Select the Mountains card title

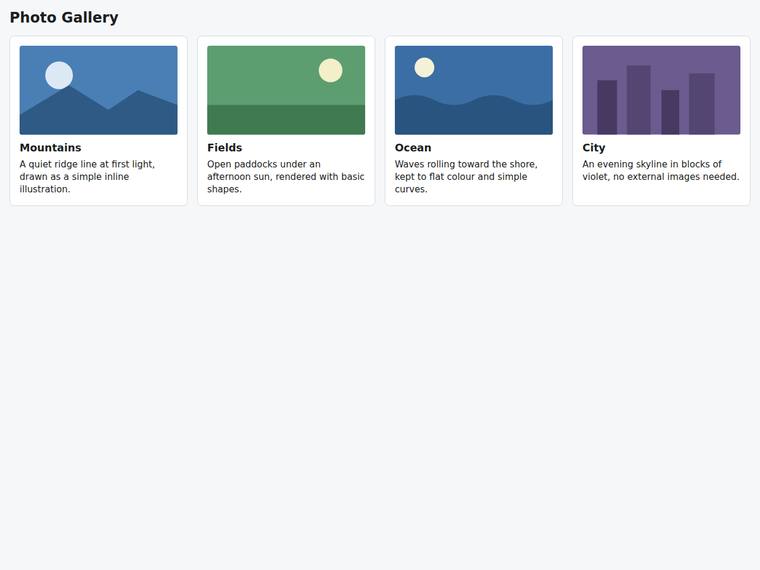click(x=50, y=147)
